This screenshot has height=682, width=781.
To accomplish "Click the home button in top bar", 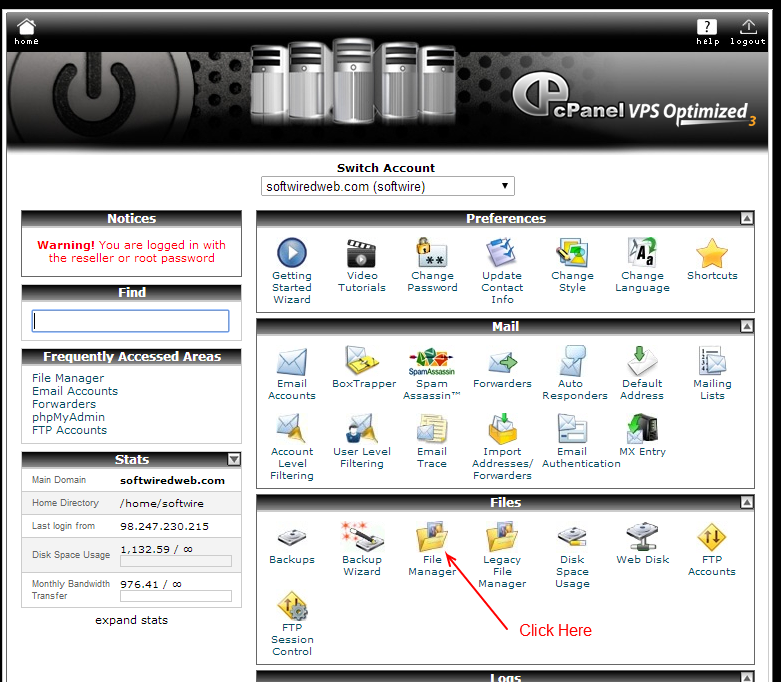I will (x=27, y=31).
